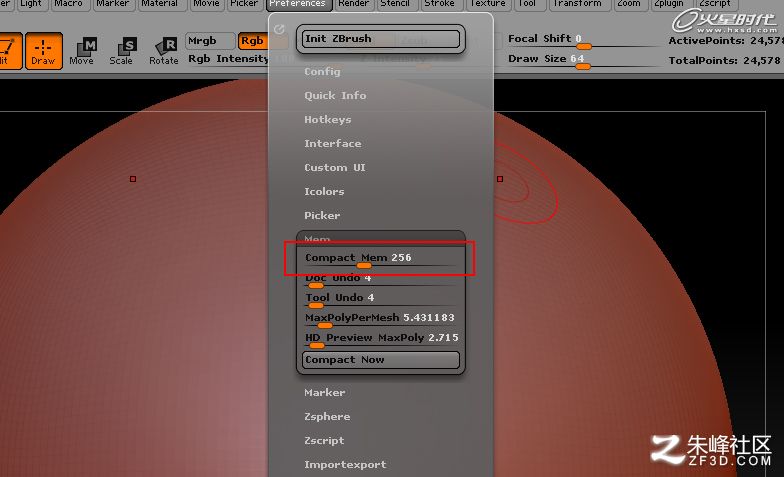The width and height of the screenshot is (784, 477).
Task: Click the Focal Shift slider
Action: pyautogui.click(x=582, y=40)
